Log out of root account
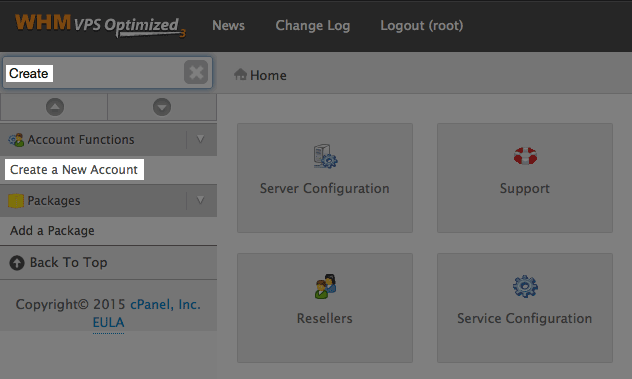Image resolution: width=632 pixels, height=379 pixels. (422, 25)
